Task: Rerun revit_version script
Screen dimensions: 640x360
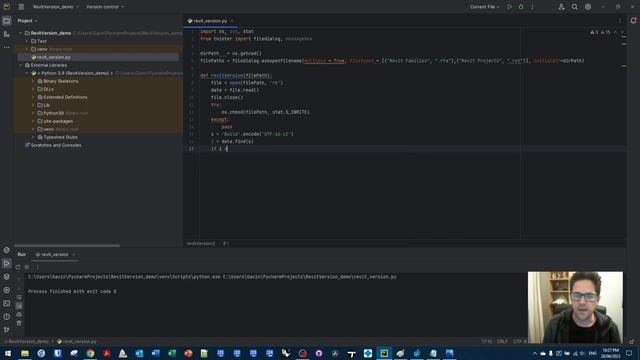Action: (x=18, y=267)
